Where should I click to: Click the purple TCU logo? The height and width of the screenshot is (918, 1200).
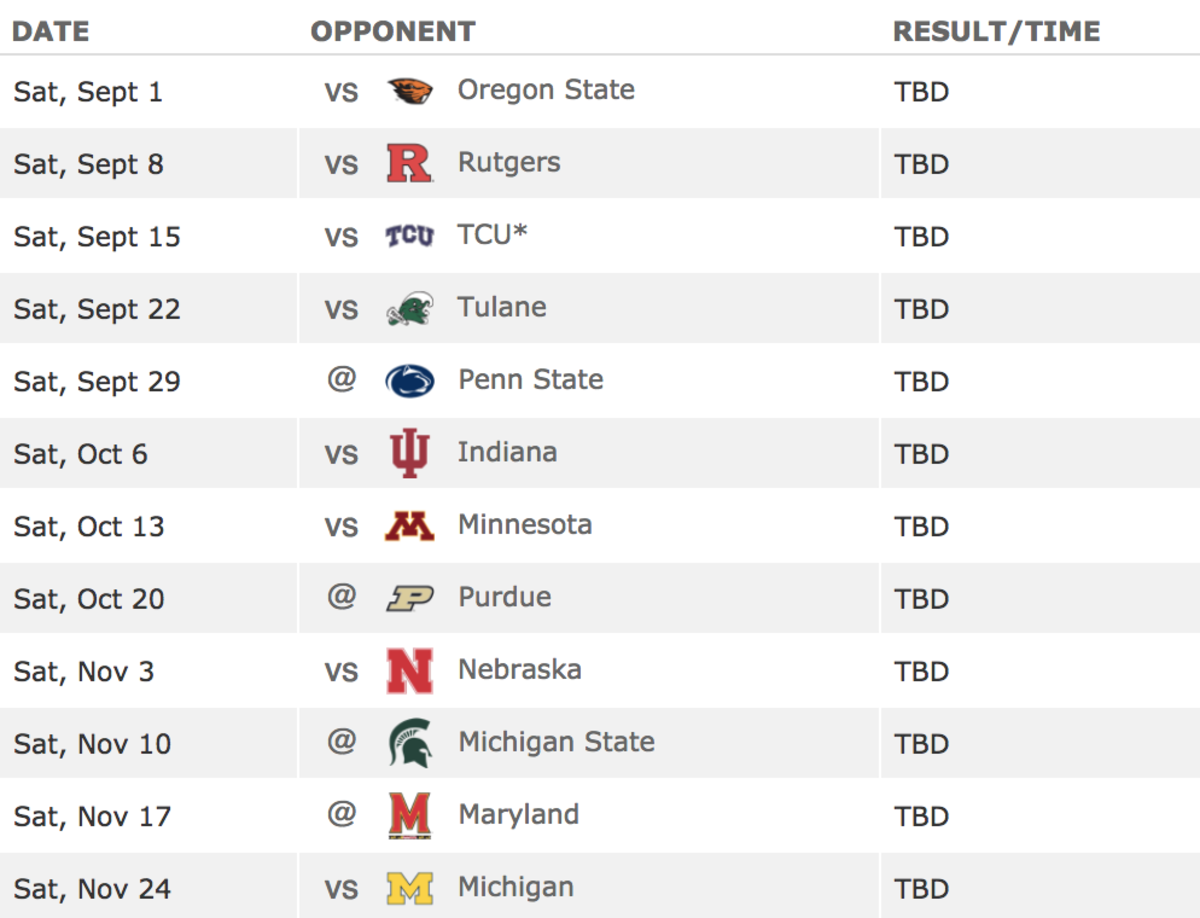click(410, 236)
